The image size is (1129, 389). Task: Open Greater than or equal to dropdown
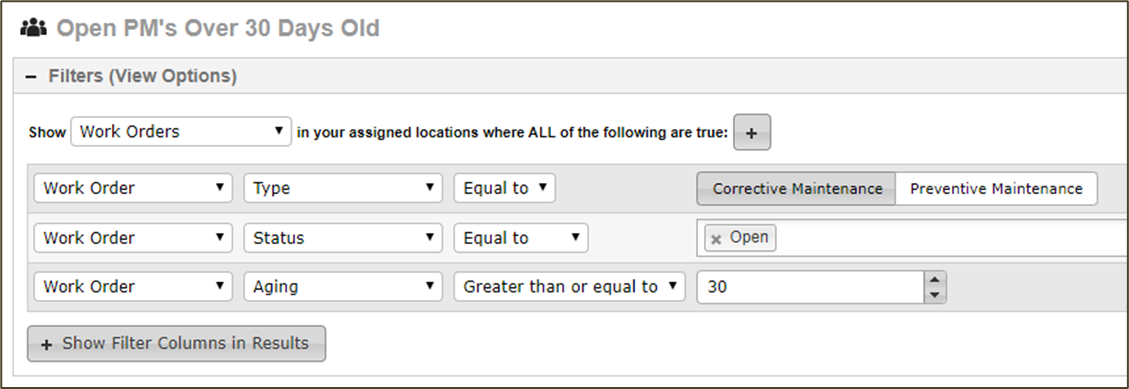click(x=570, y=287)
